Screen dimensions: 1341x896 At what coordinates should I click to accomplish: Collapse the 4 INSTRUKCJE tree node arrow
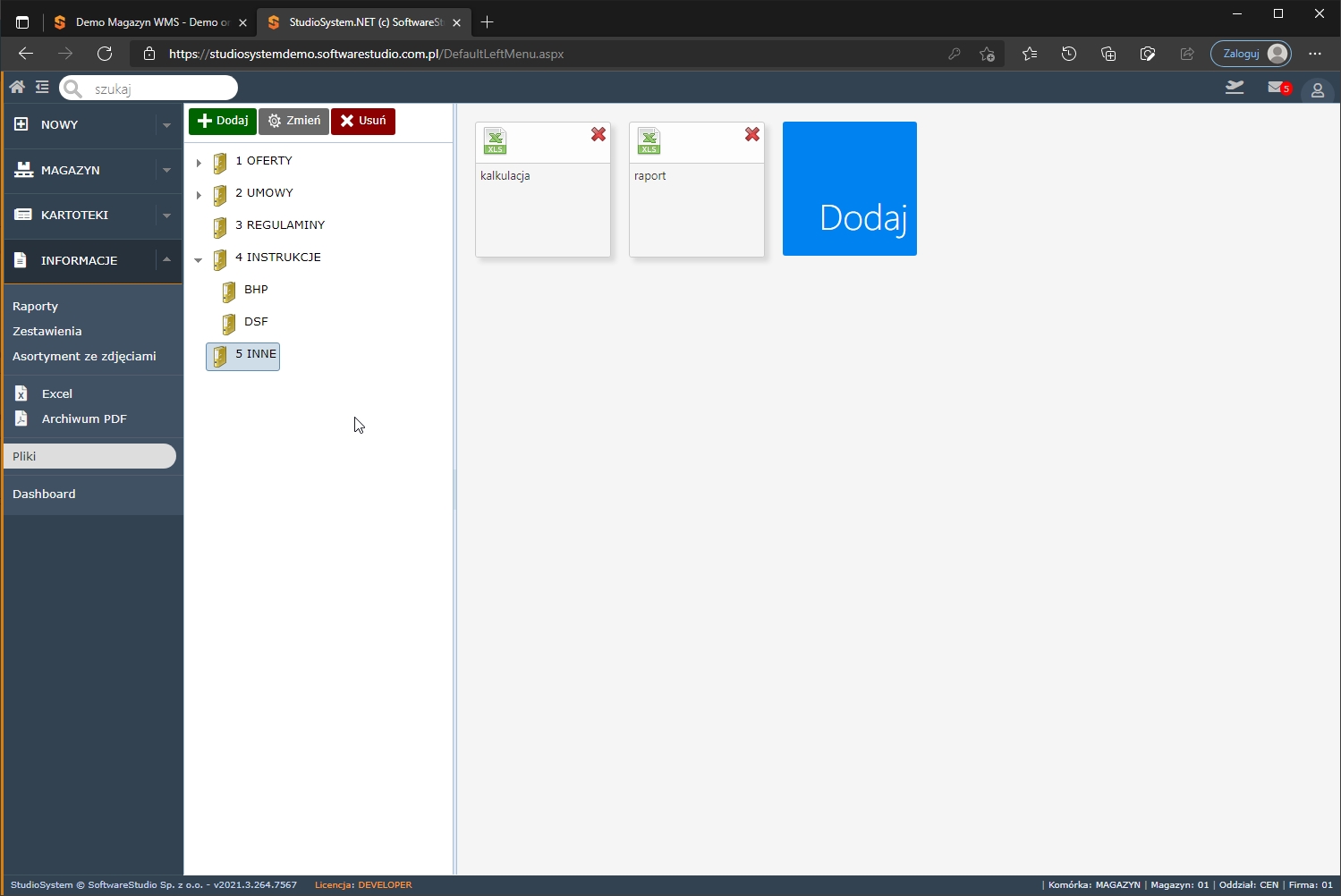[199, 260]
